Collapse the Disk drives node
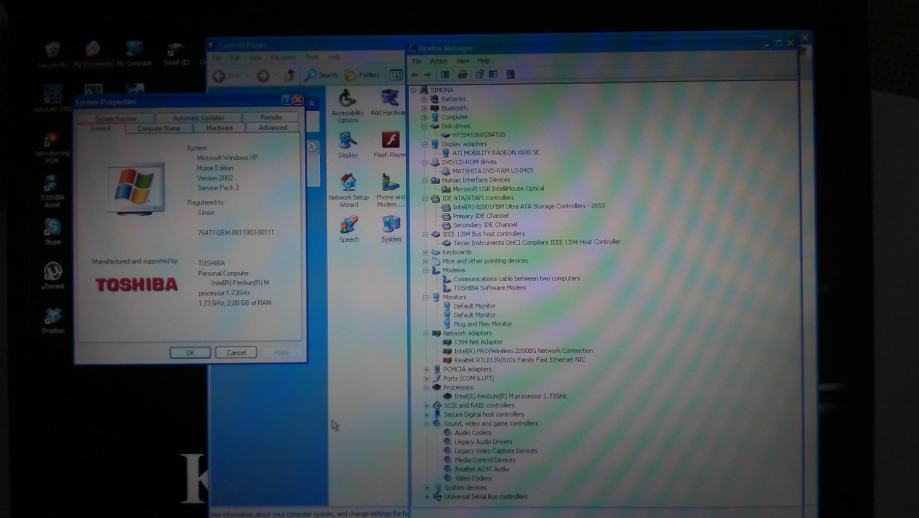 coord(424,126)
